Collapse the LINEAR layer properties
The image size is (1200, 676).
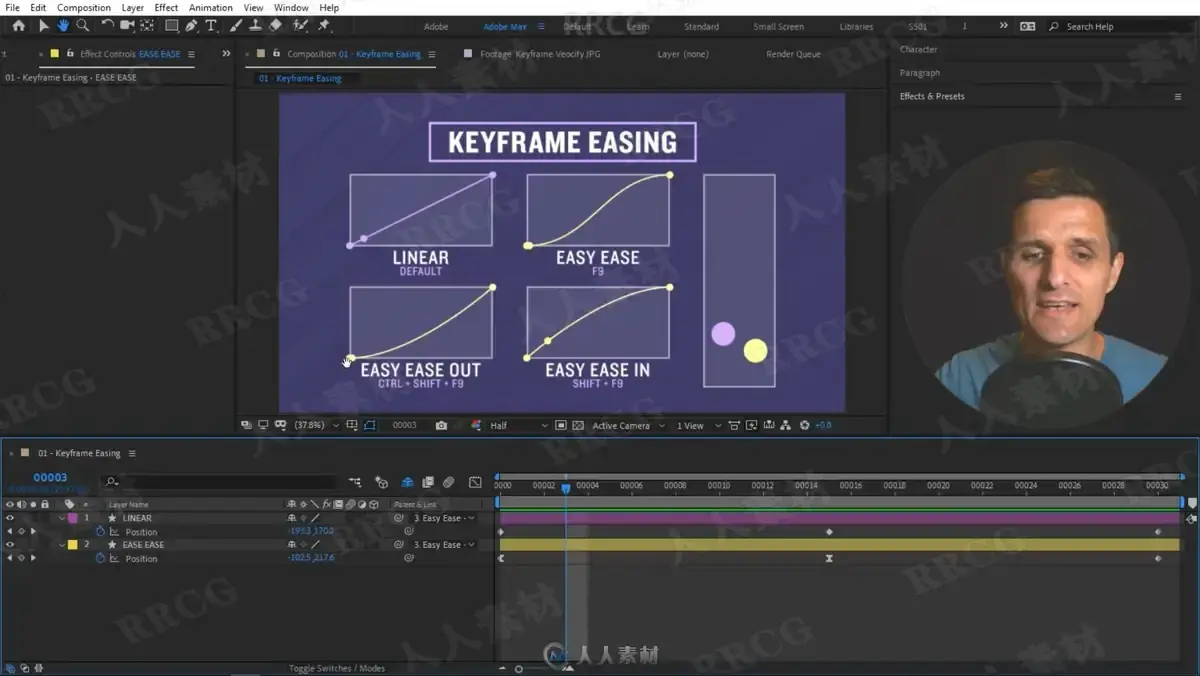[61, 518]
